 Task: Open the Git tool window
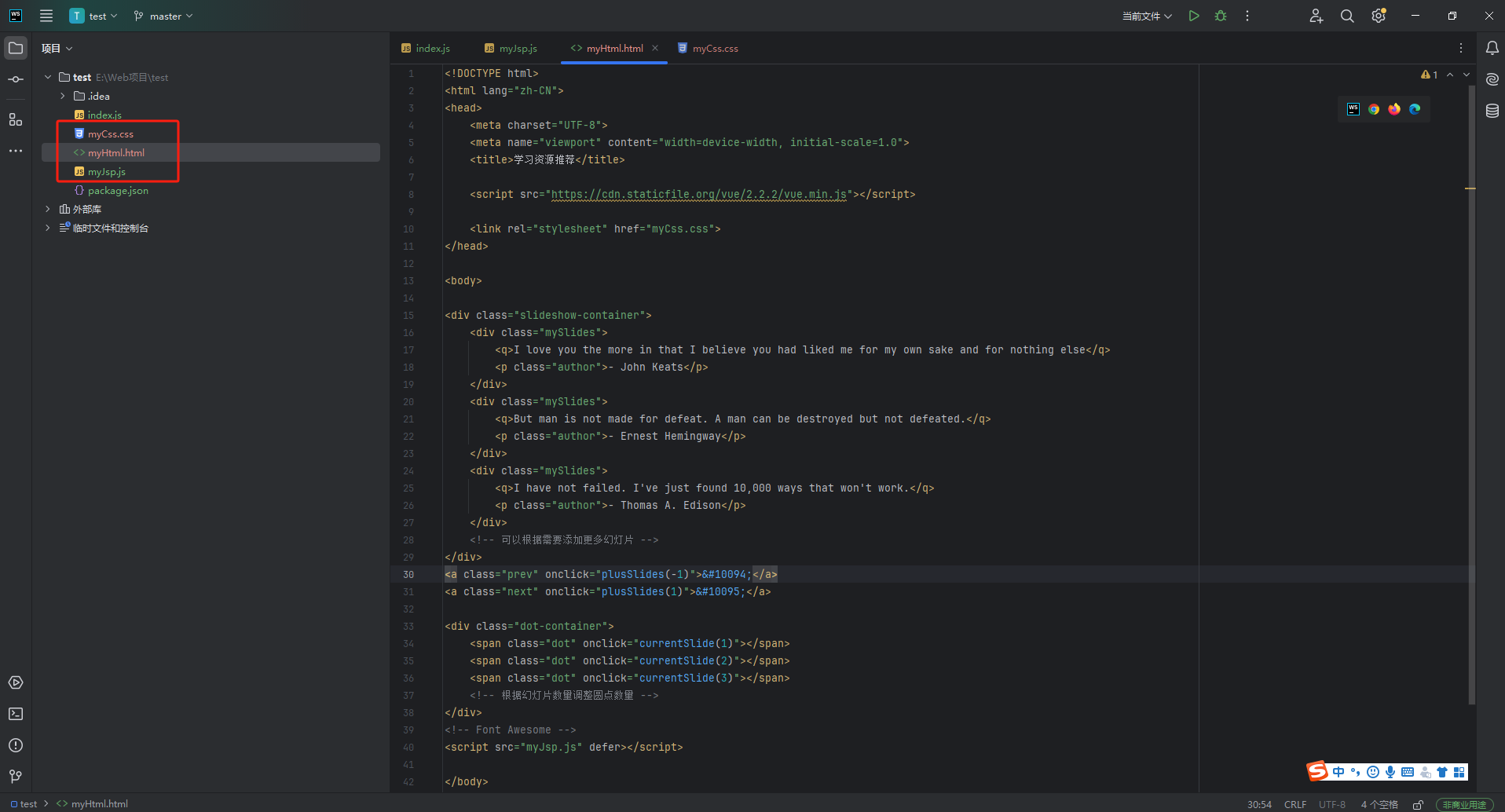pyautogui.click(x=16, y=776)
